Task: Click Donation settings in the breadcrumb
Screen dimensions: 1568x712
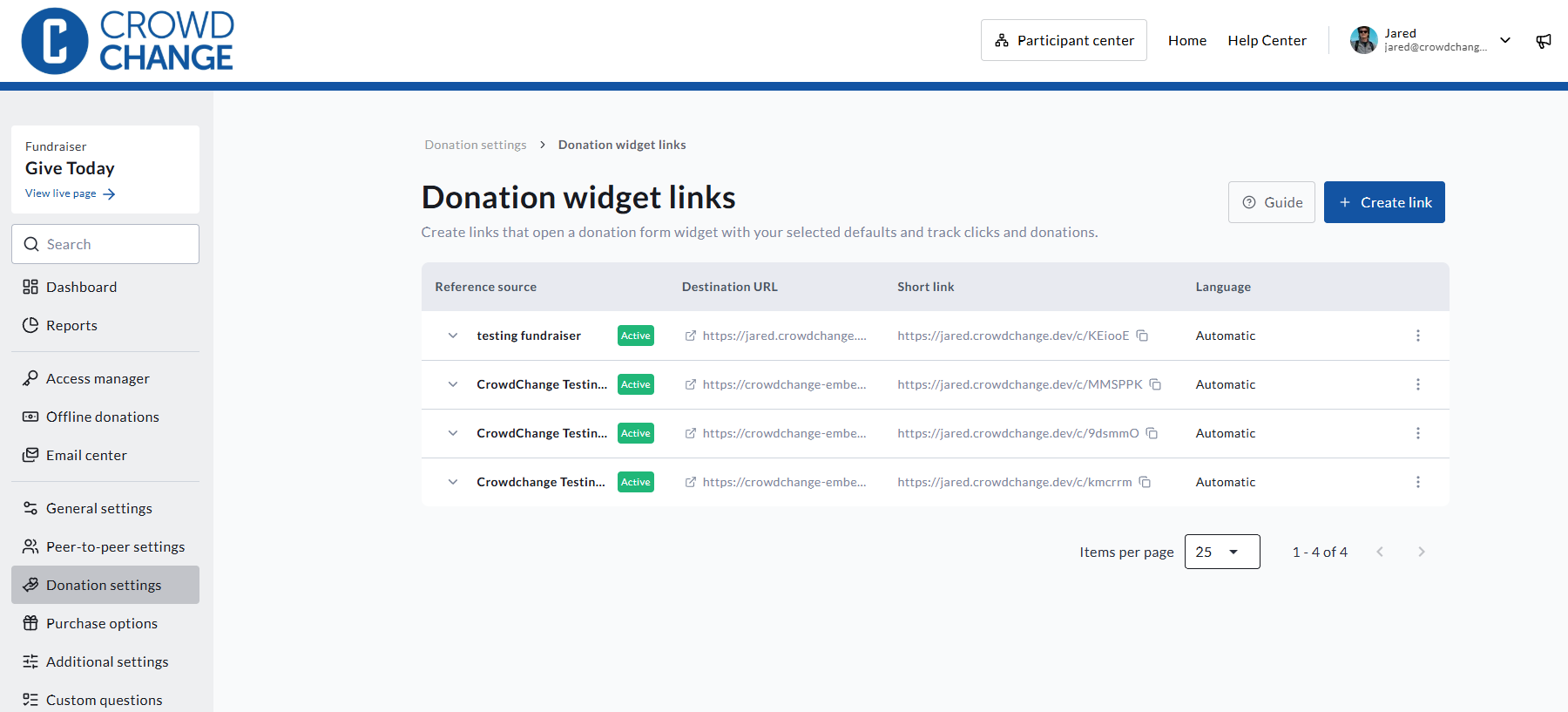Action: click(476, 145)
